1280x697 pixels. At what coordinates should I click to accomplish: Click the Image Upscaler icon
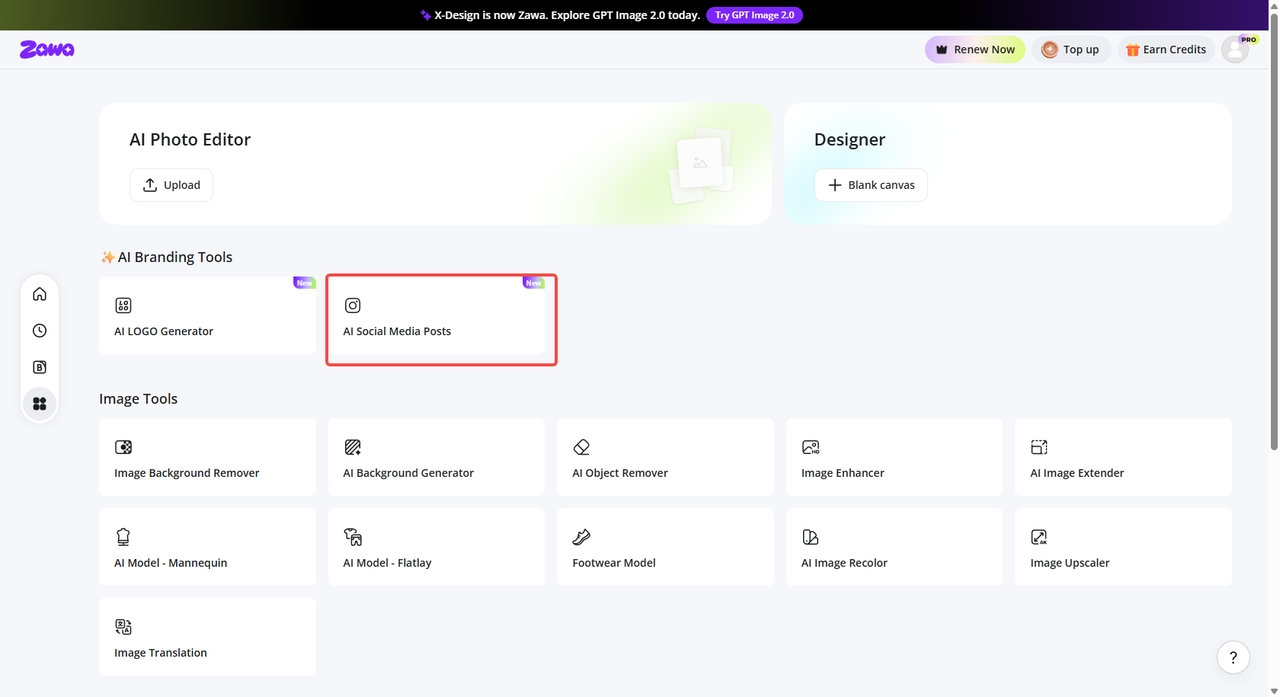pyautogui.click(x=1039, y=537)
